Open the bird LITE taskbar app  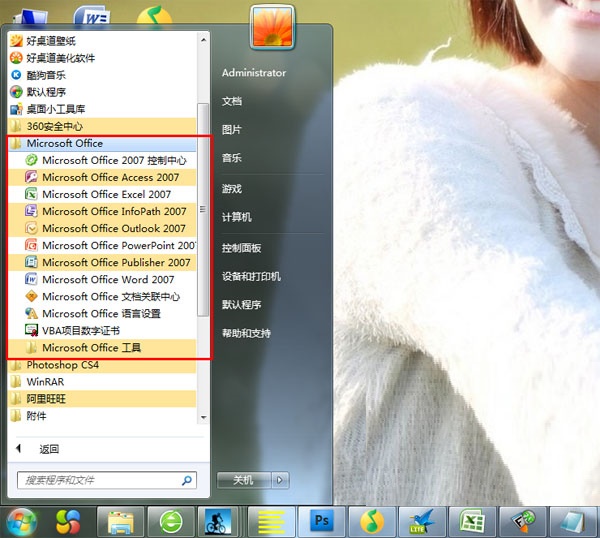point(422,522)
